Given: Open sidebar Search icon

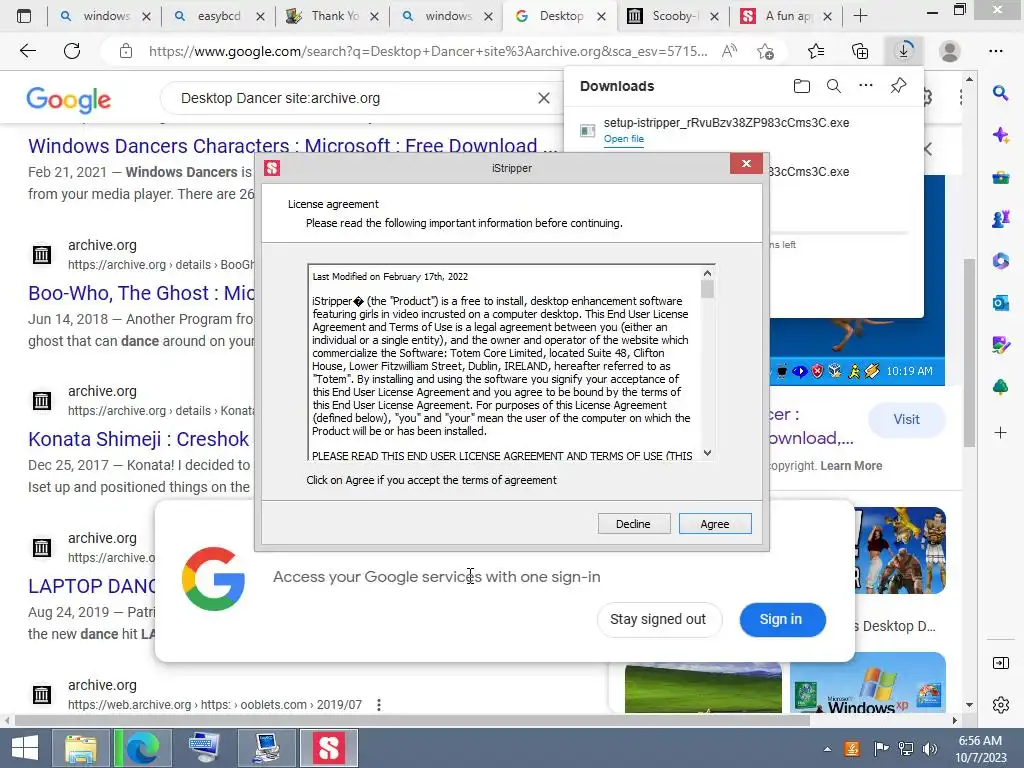Looking at the screenshot, I should tap(1000, 93).
